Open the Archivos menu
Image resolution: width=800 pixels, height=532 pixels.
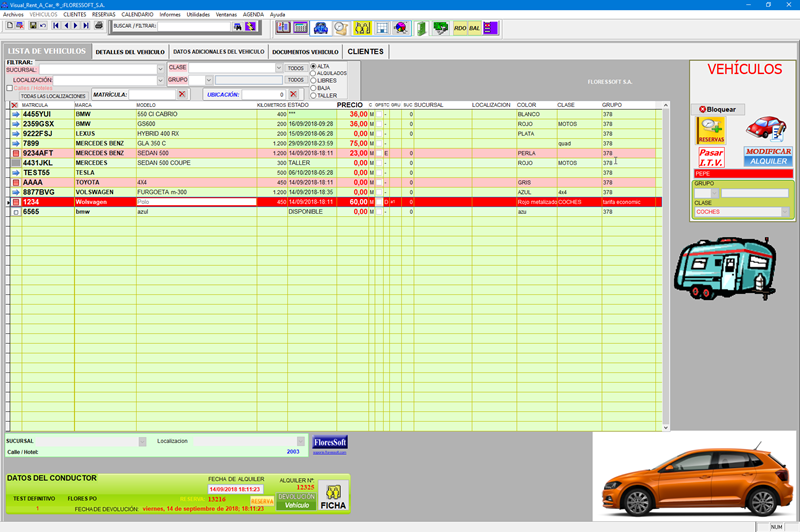tap(13, 14)
